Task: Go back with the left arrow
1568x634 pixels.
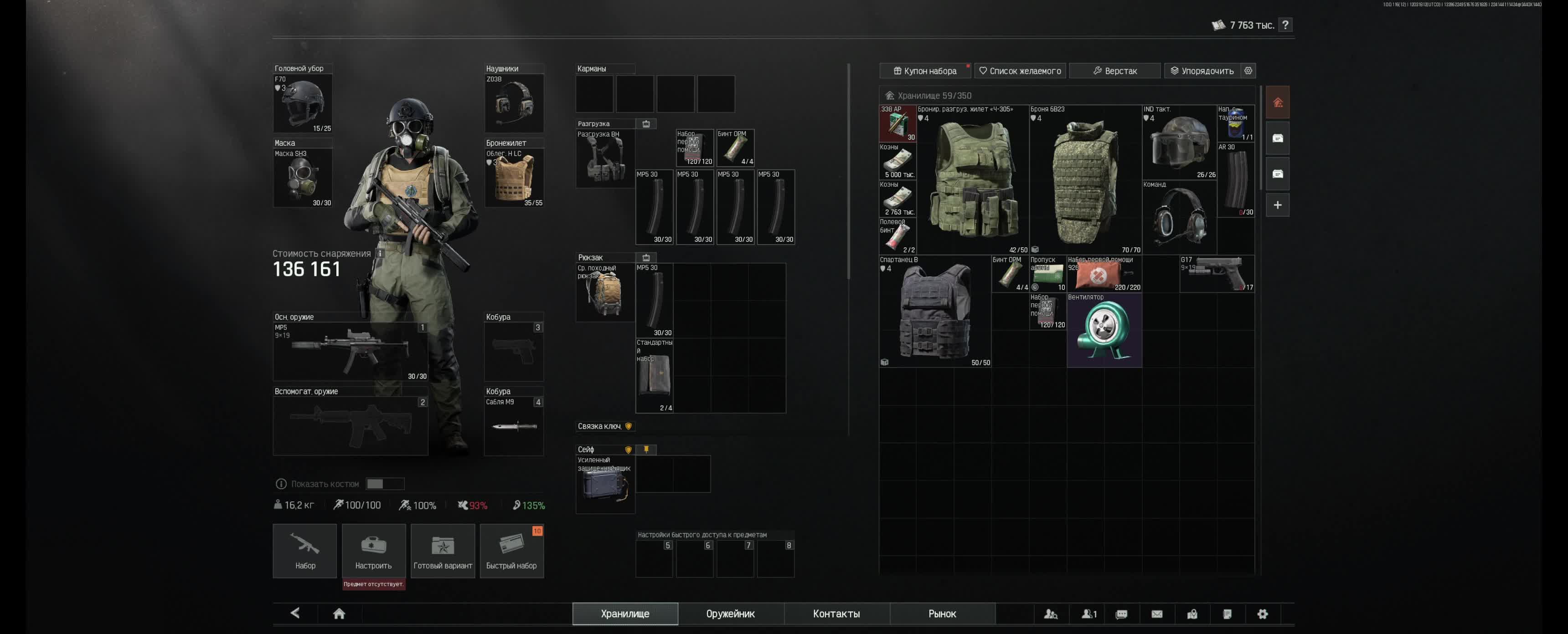Action: 295,613
